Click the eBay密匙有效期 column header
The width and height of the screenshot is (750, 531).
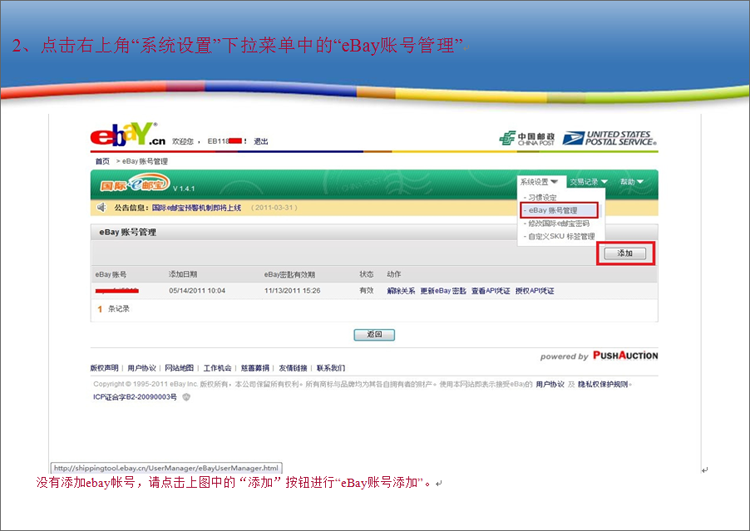point(289,275)
